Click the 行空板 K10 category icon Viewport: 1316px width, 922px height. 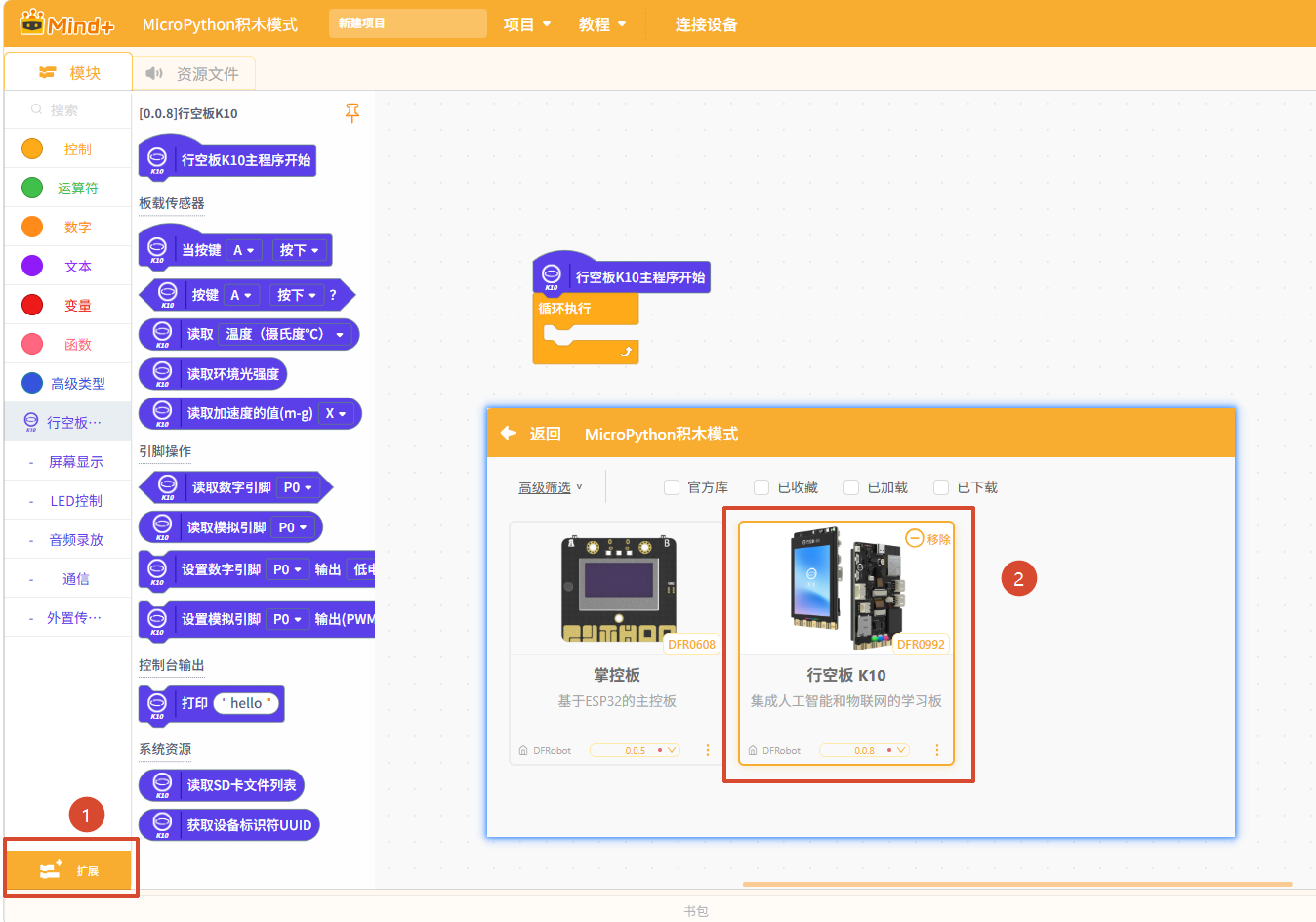(31, 421)
